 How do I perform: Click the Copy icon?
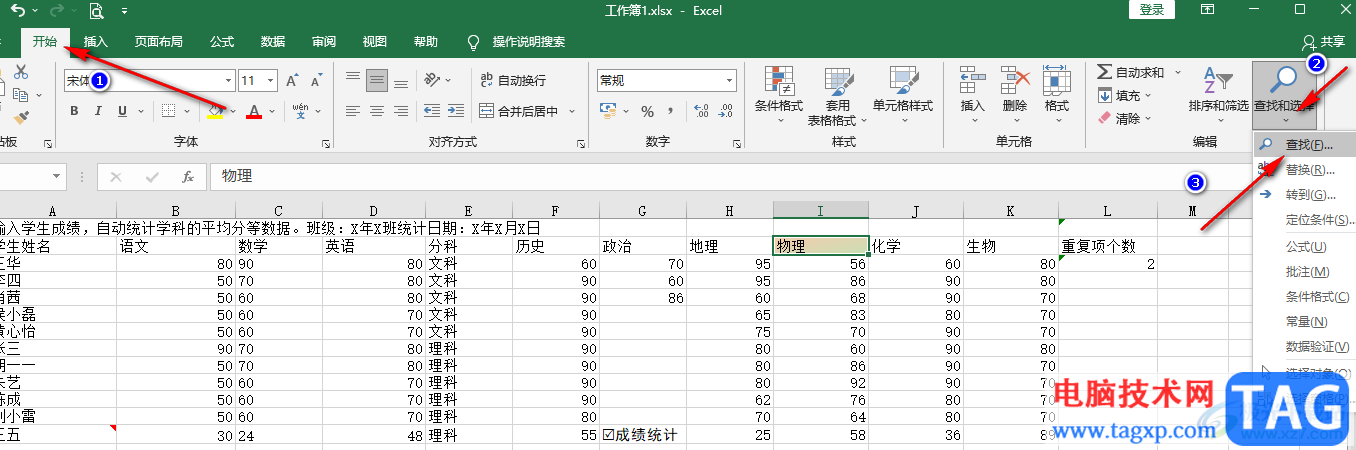click(21, 95)
